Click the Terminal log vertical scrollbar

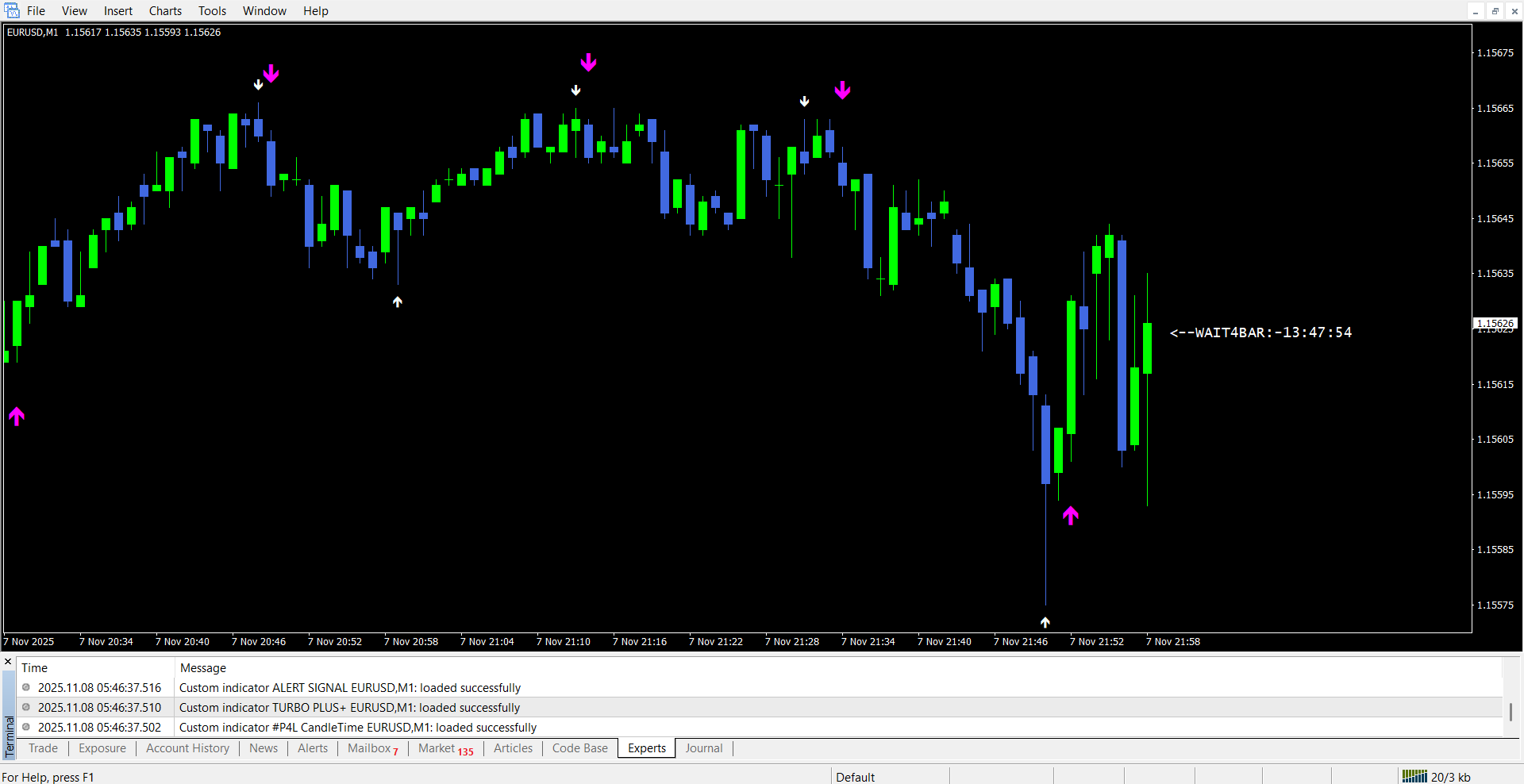coord(1511,711)
